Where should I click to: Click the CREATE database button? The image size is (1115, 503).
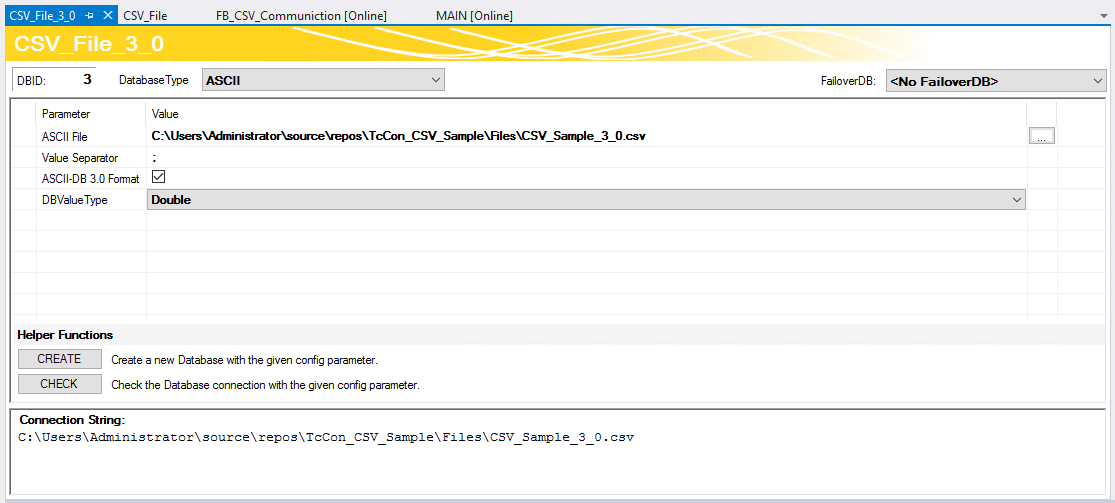point(60,359)
